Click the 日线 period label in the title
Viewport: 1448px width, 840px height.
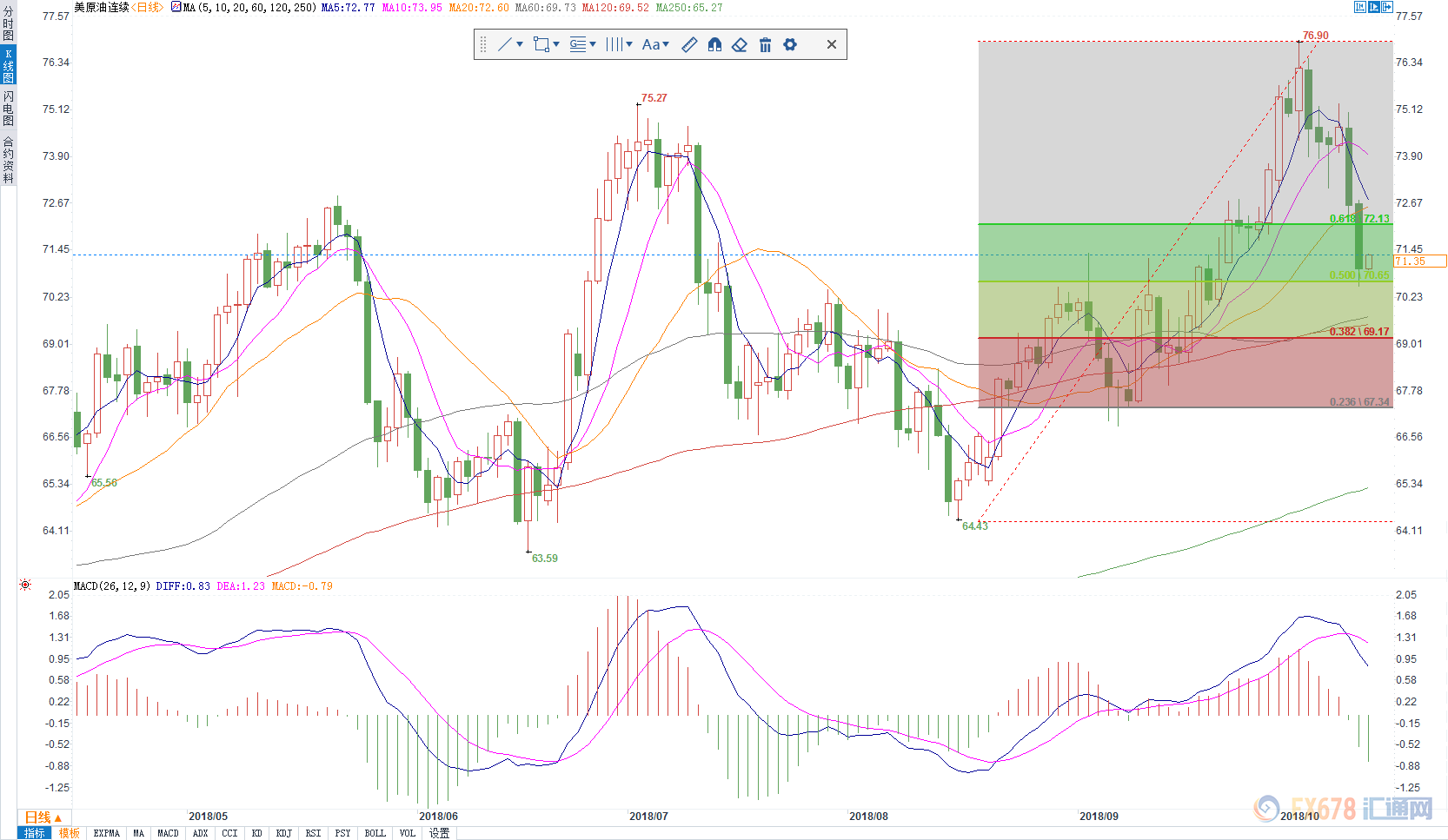[x=148, y=7]
